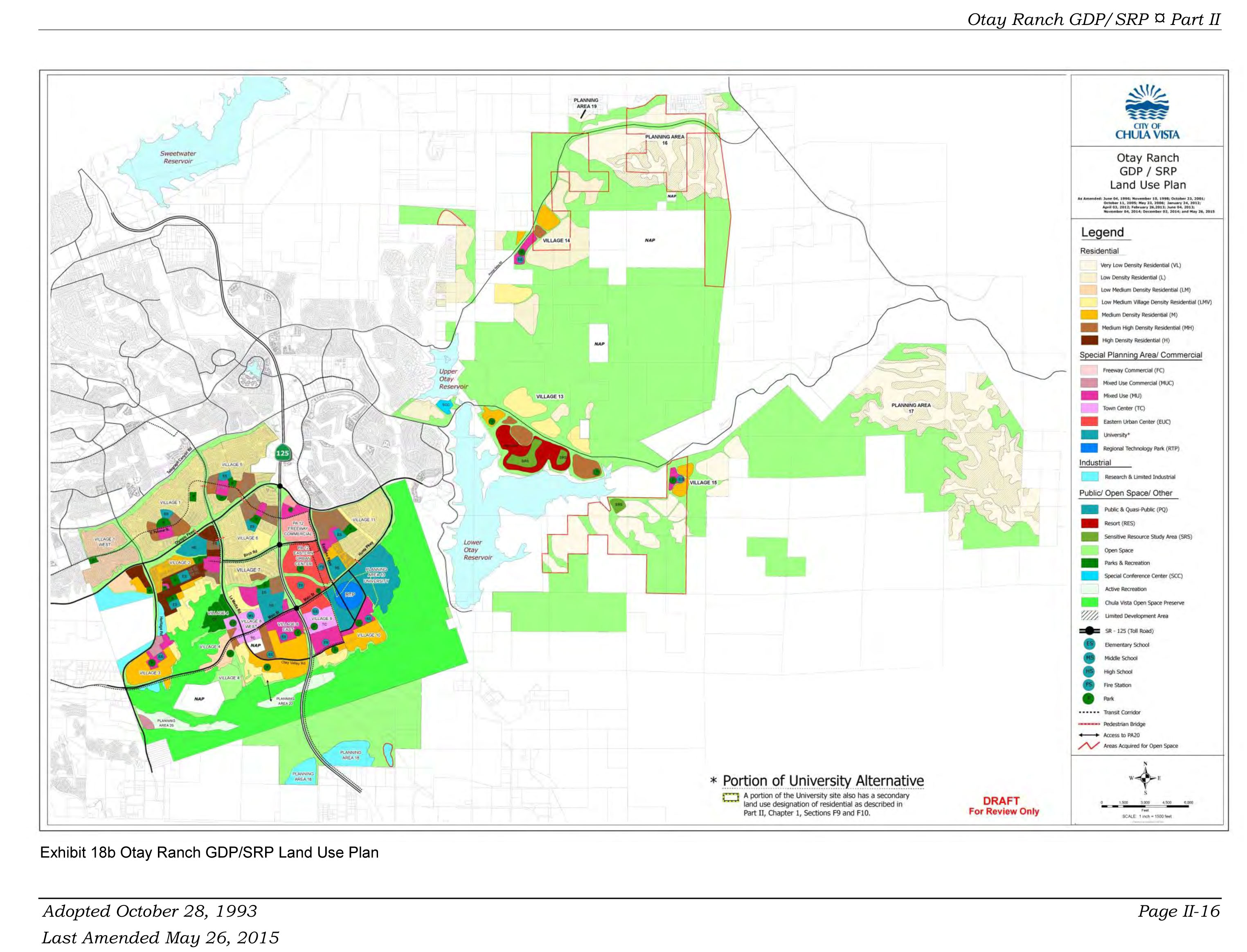
Task: Select the Special Conference Center swatch
Action: point(1089,576)
